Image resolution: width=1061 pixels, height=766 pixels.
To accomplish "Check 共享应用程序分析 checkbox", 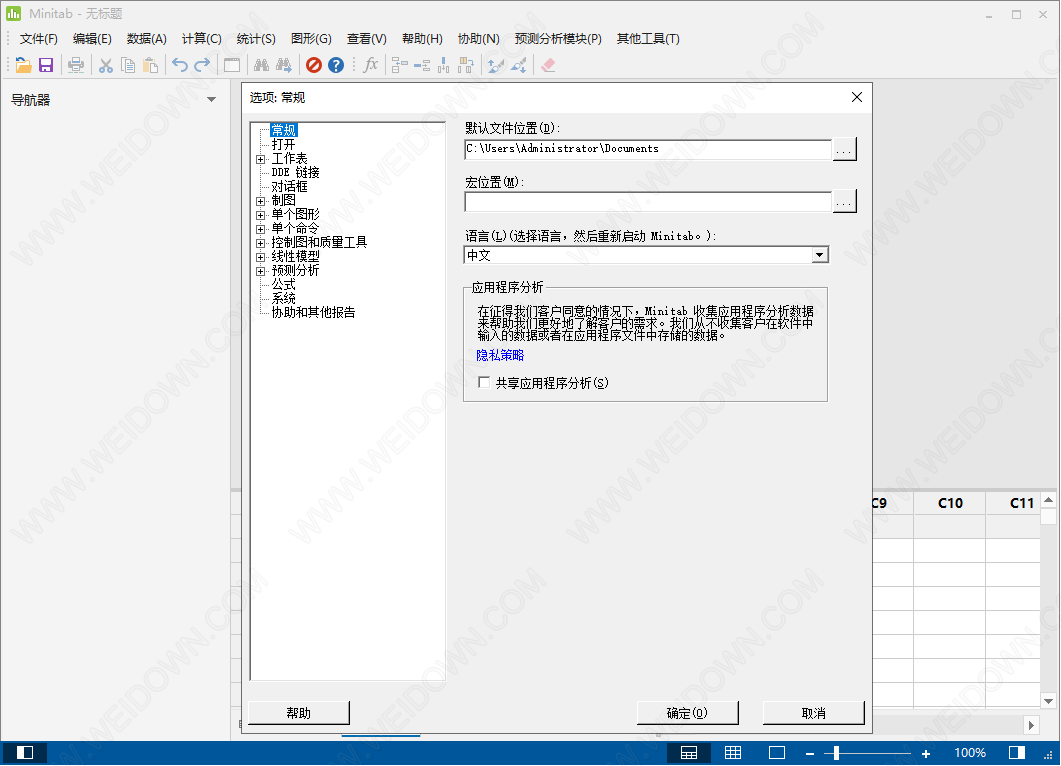I will tap(484, 382).
